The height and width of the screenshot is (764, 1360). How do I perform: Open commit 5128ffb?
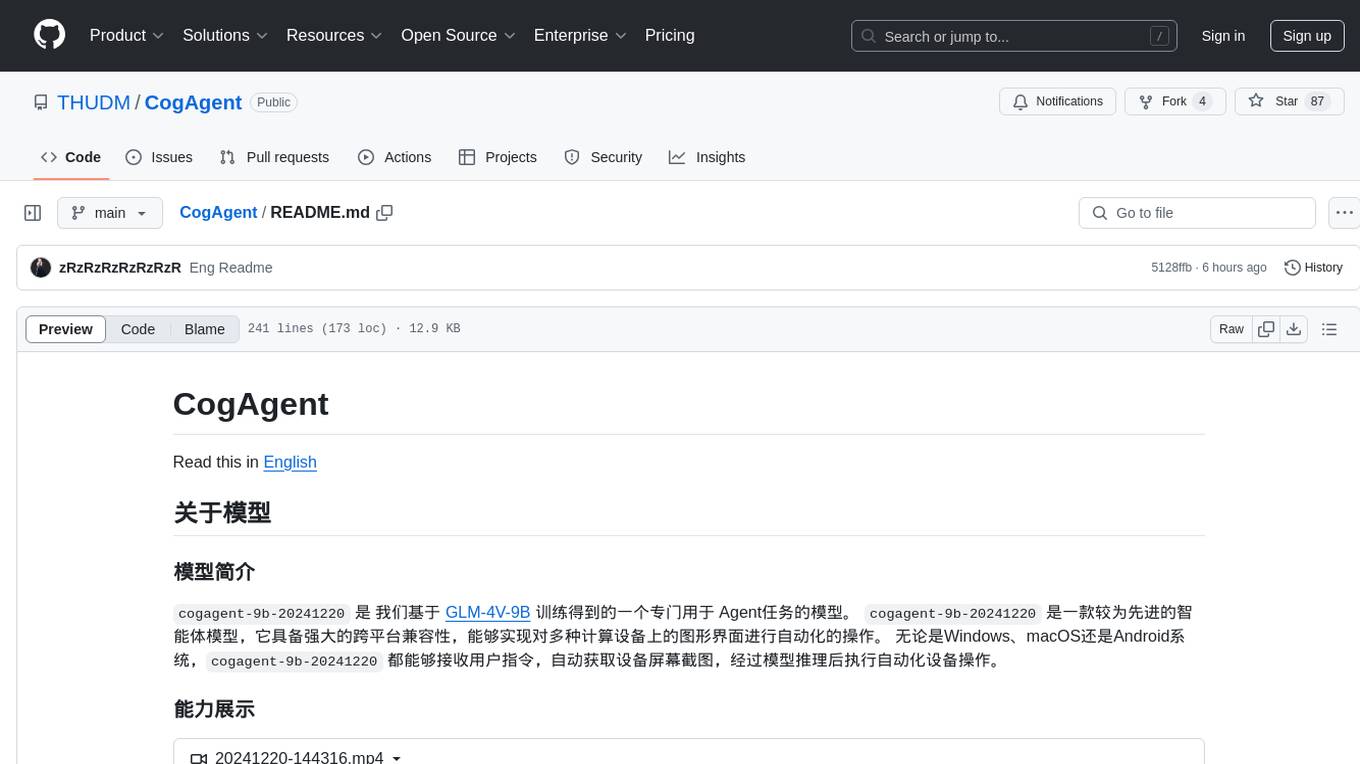pos(1171,268)
